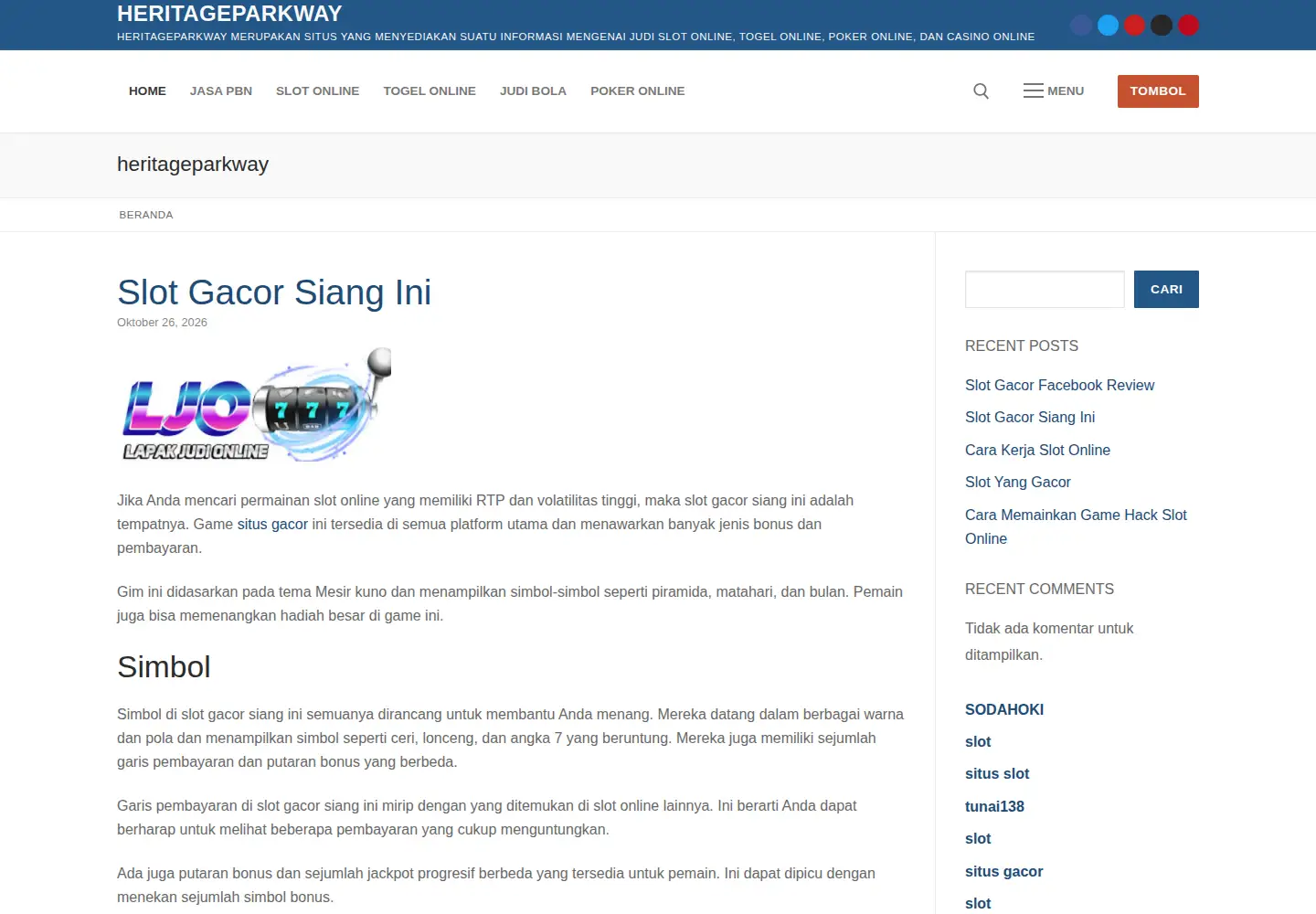Click the dark navy social circle icon
Screen dimensions: 1316x914
(x=1081, y=26)
